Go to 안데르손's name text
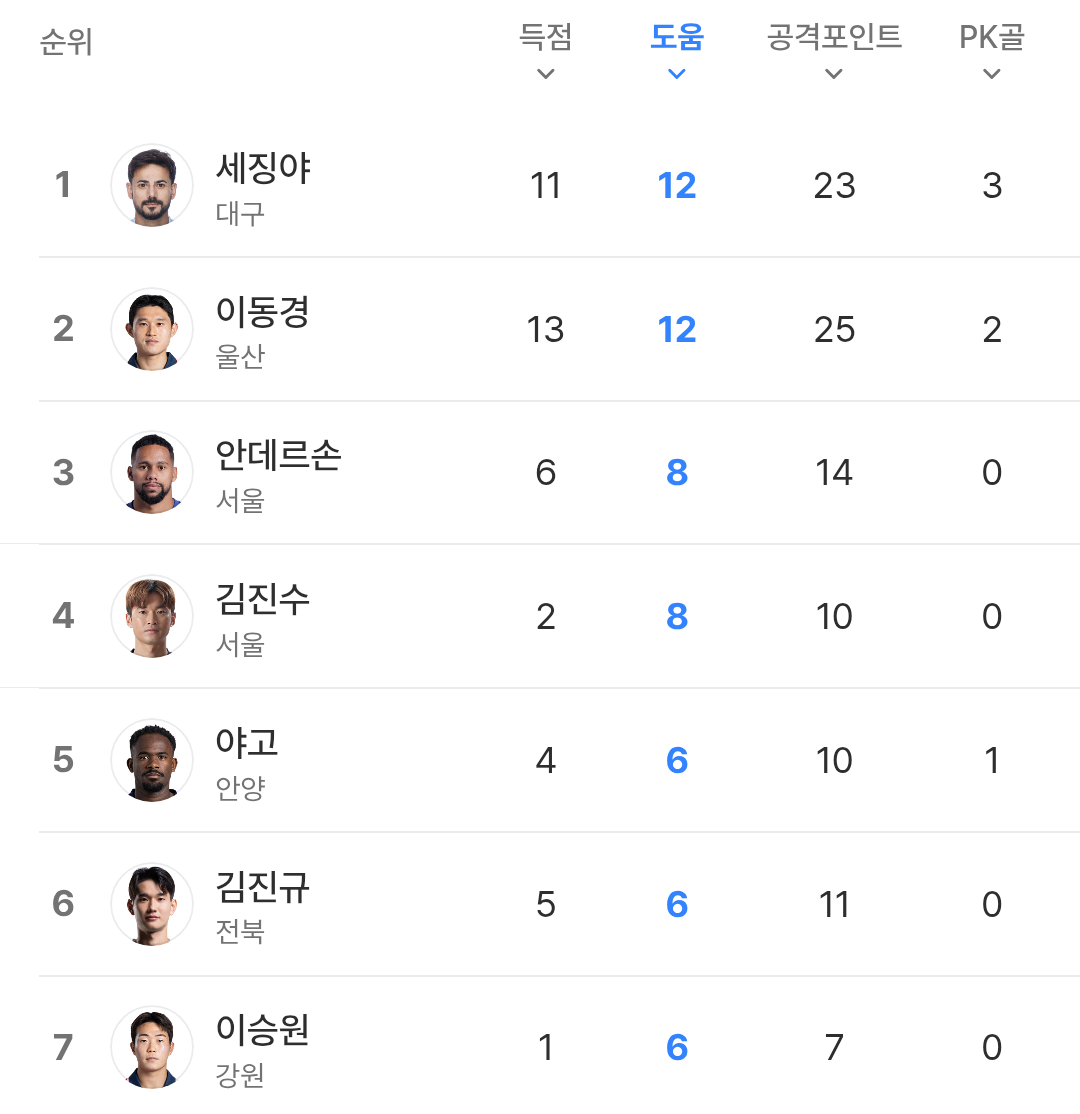This screenshot has width=1080, height=1114. (x=278, y=456)
